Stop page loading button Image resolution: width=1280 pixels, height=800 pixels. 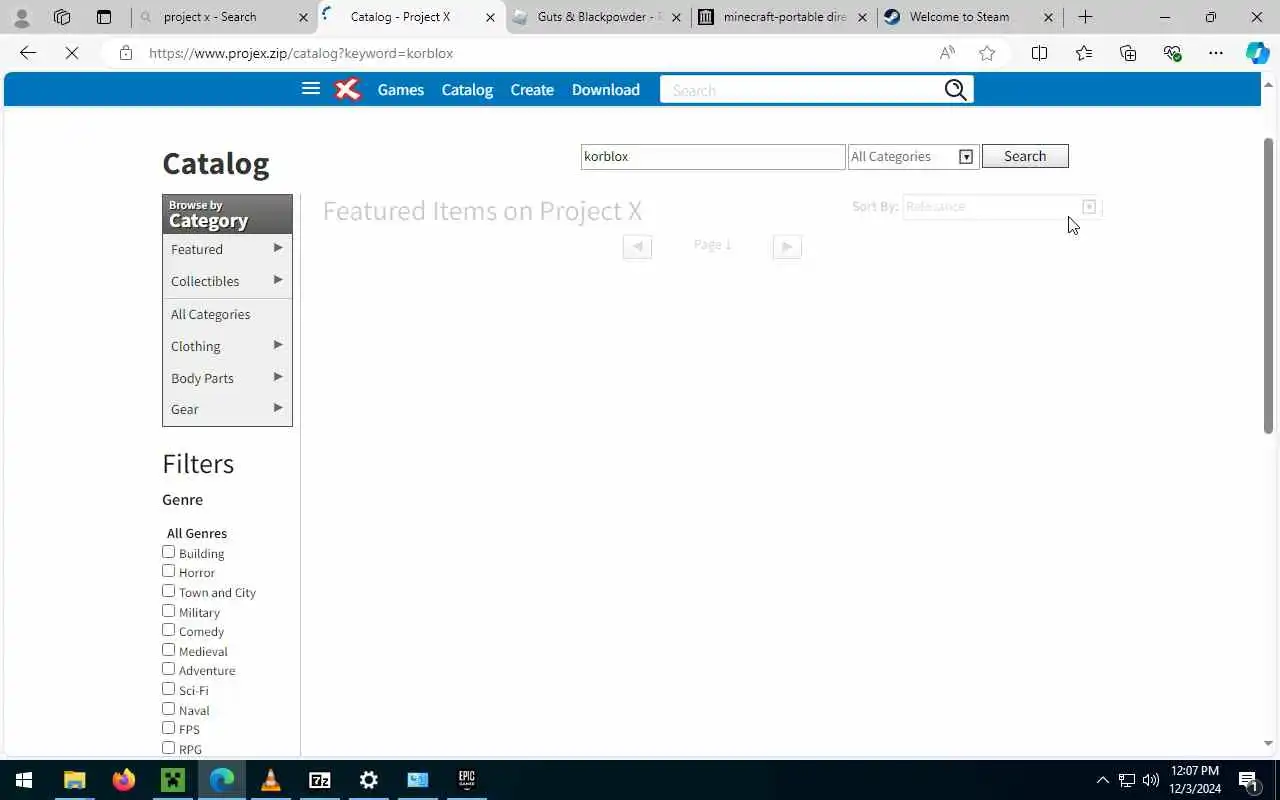[x=72, y=53]
